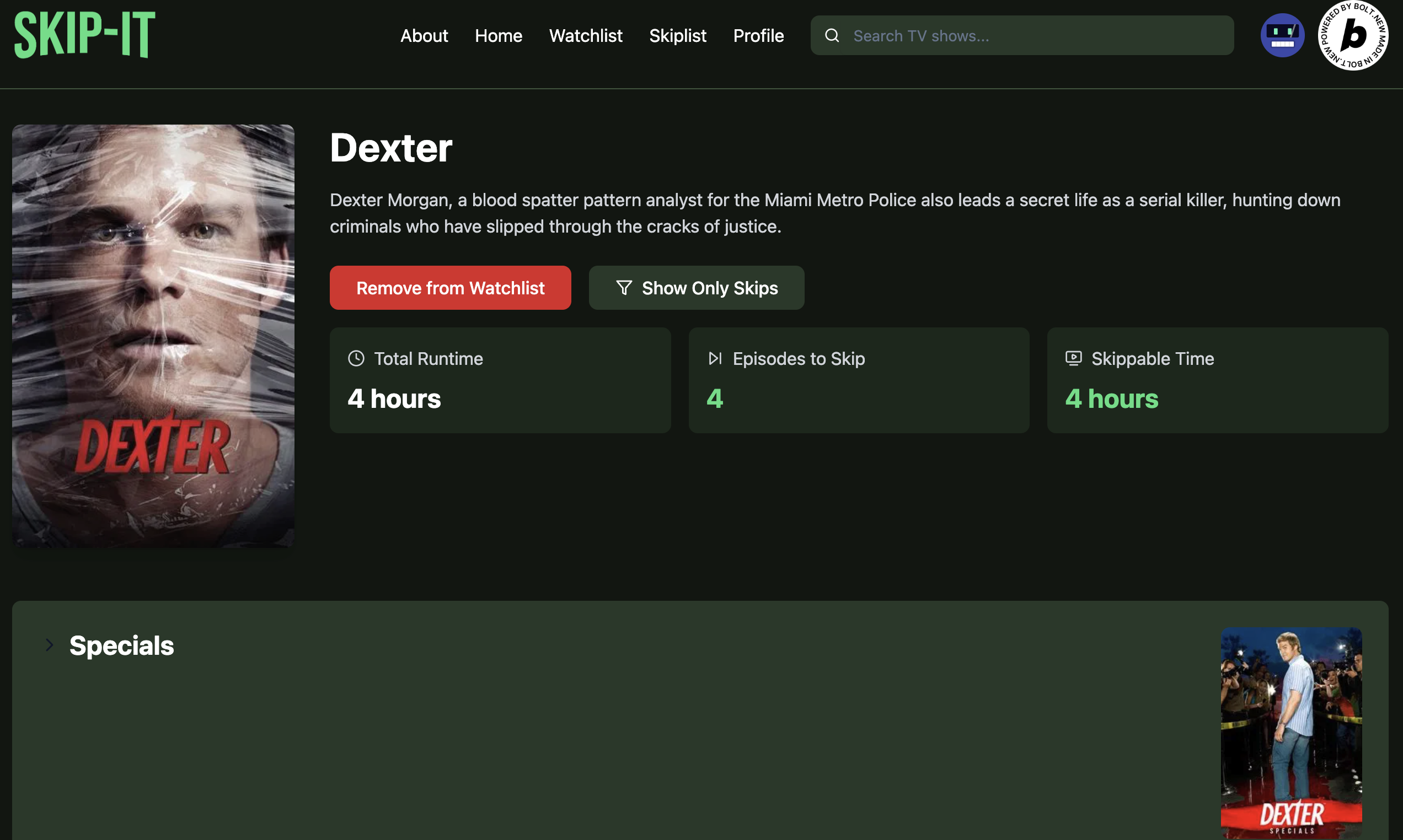Image resolution: width=1403 pixels, height=840 pixels.
Task: Click the SKIP-IT logo
Action: tap(84, 35)
